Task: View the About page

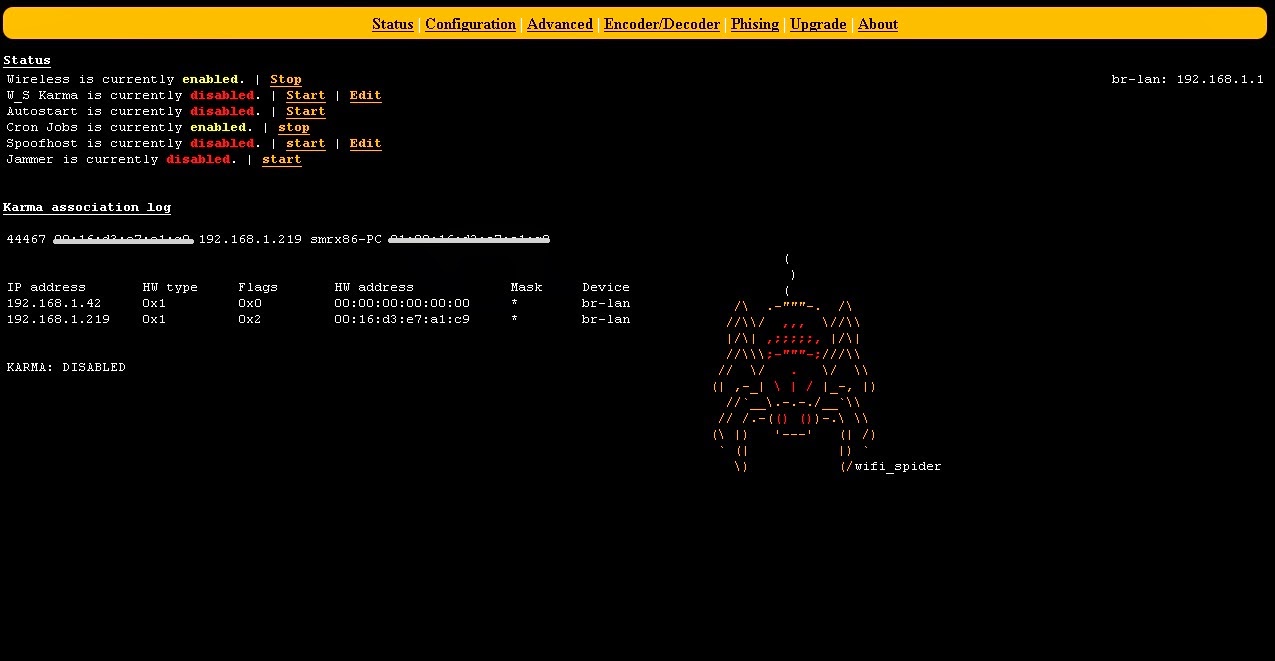Action: tap(877, 24)
